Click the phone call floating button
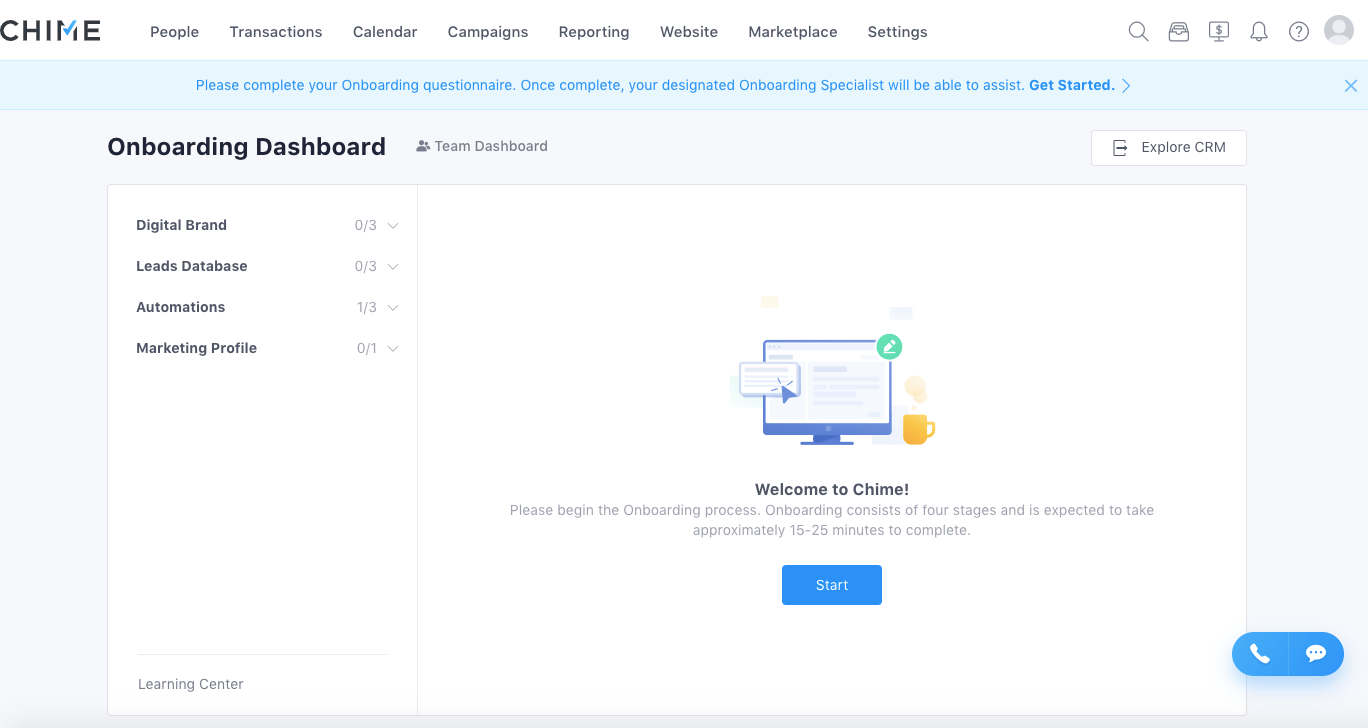 [x=1260, y=654]
